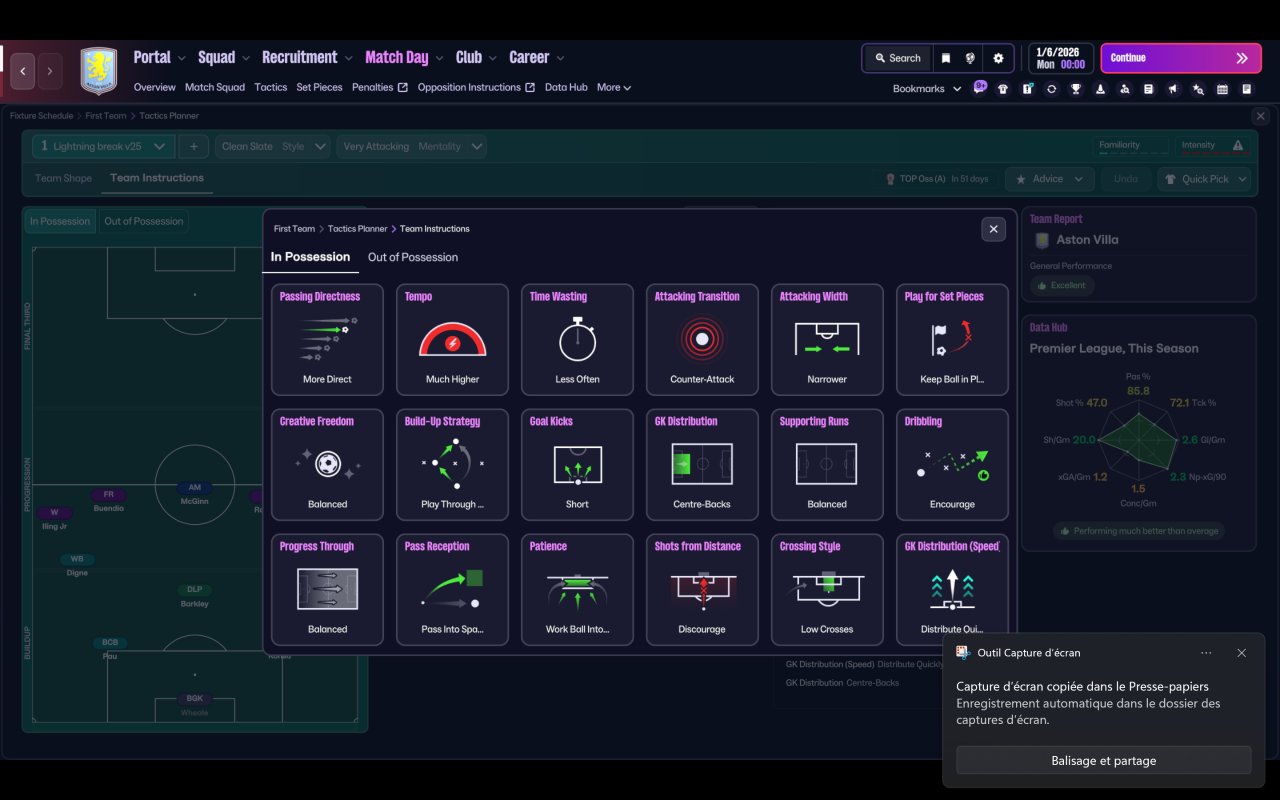Click the back navigation arrow

(22, 71)
